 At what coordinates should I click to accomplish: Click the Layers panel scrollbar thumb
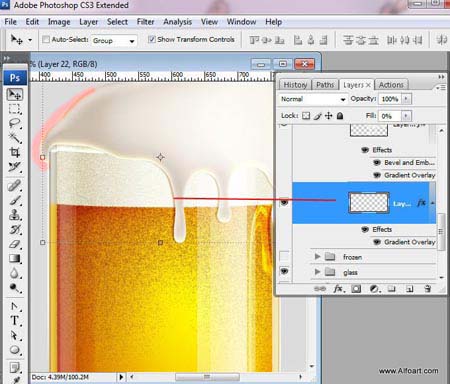[x=441, y=232]
